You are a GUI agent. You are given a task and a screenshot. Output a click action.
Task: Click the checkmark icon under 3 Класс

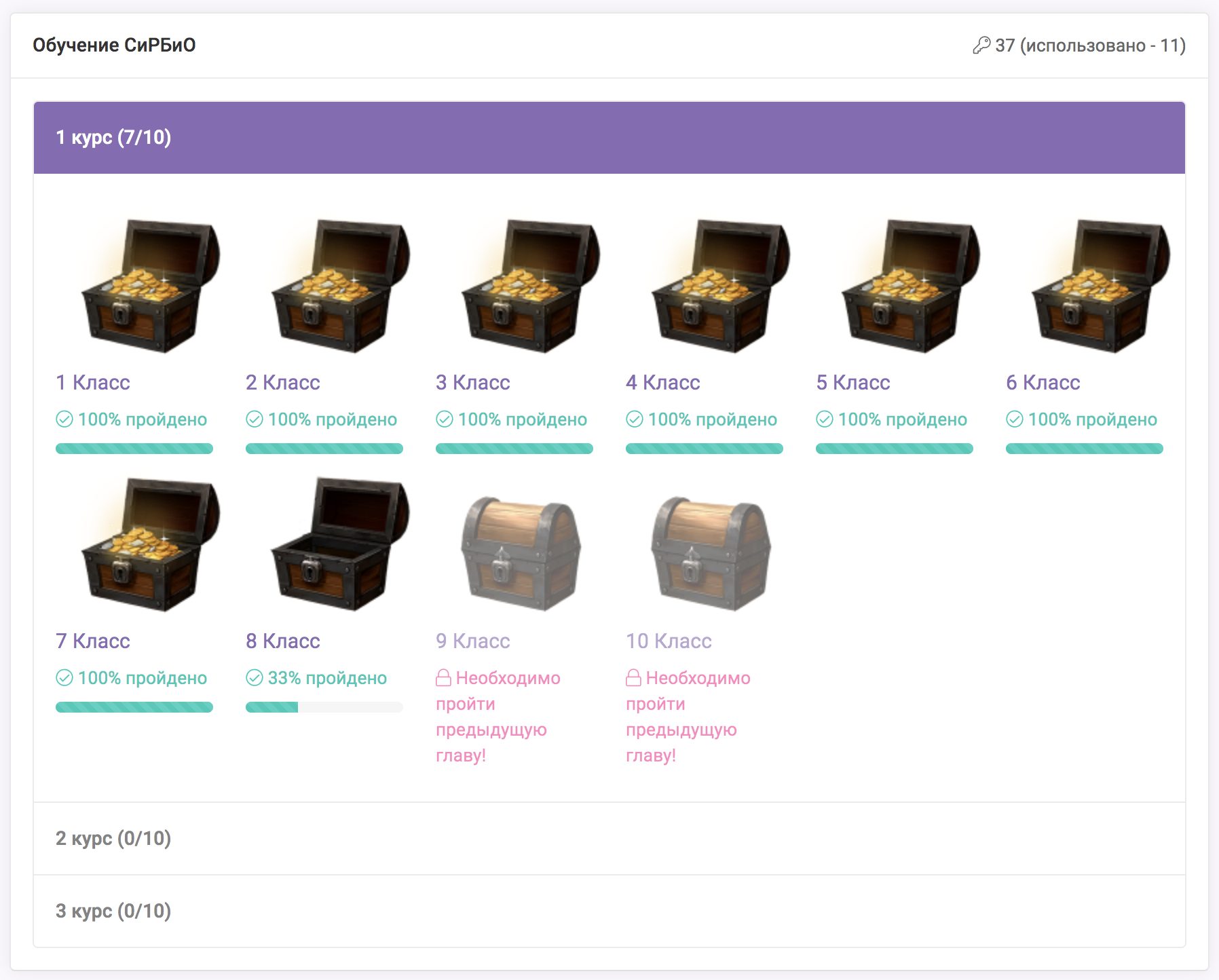point(445,419)
